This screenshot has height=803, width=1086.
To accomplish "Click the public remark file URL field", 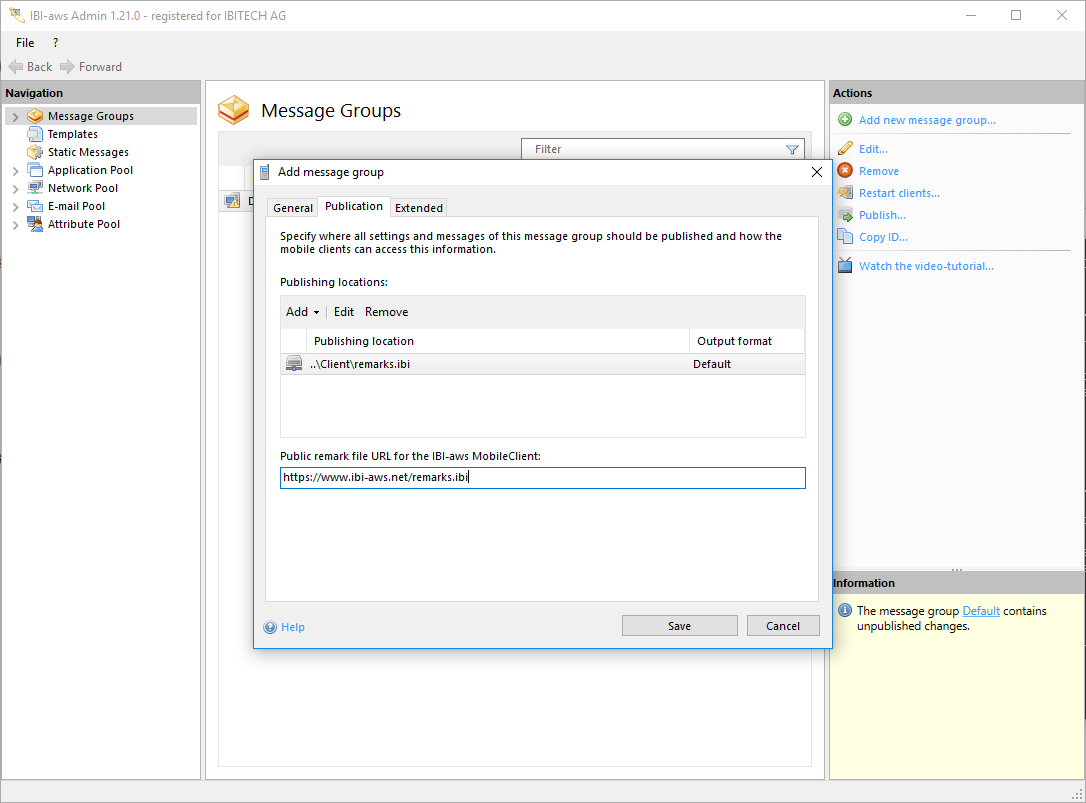I will (542, 478).
